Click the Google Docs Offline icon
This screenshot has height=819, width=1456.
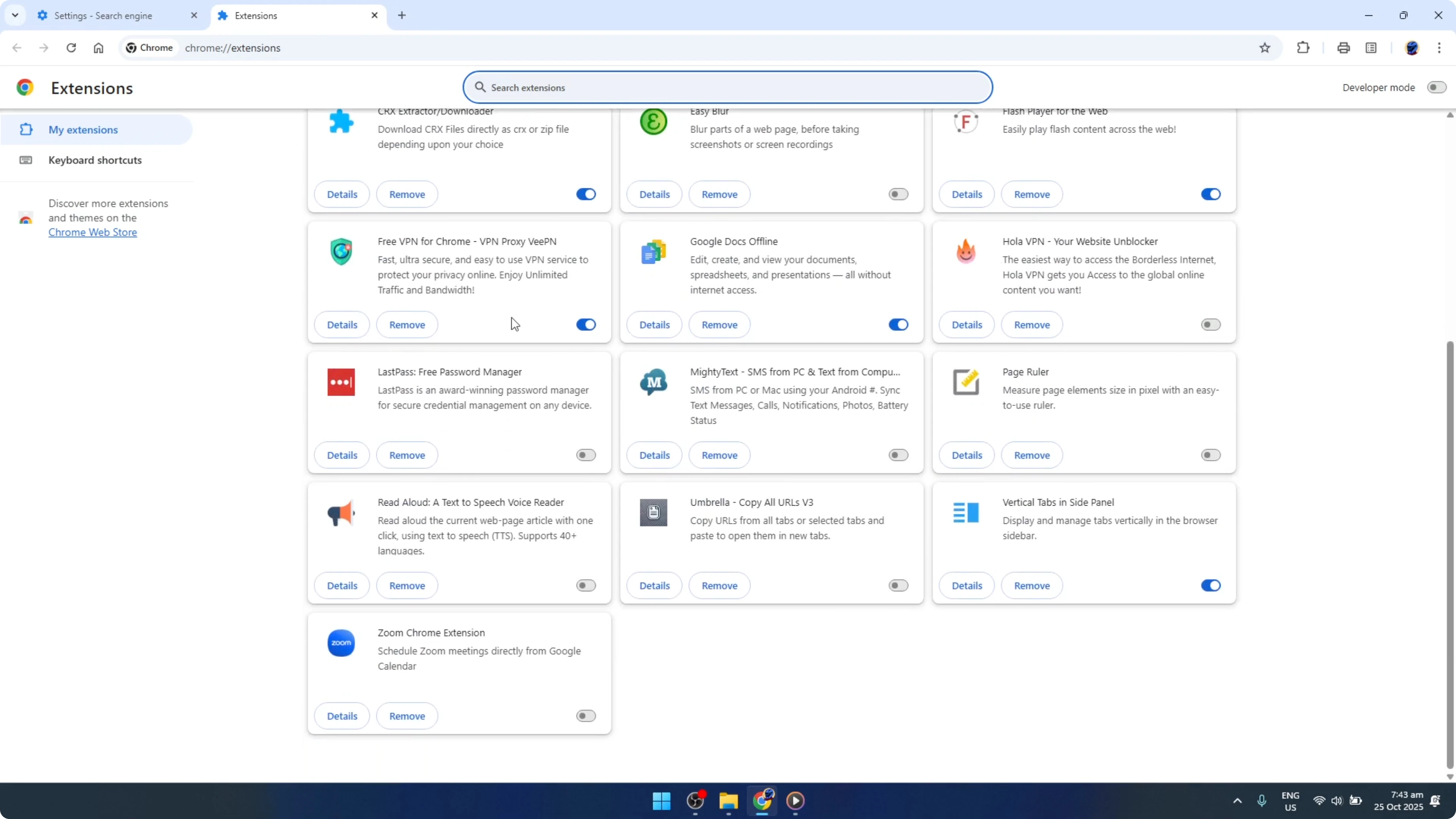(x=653, y=252)
